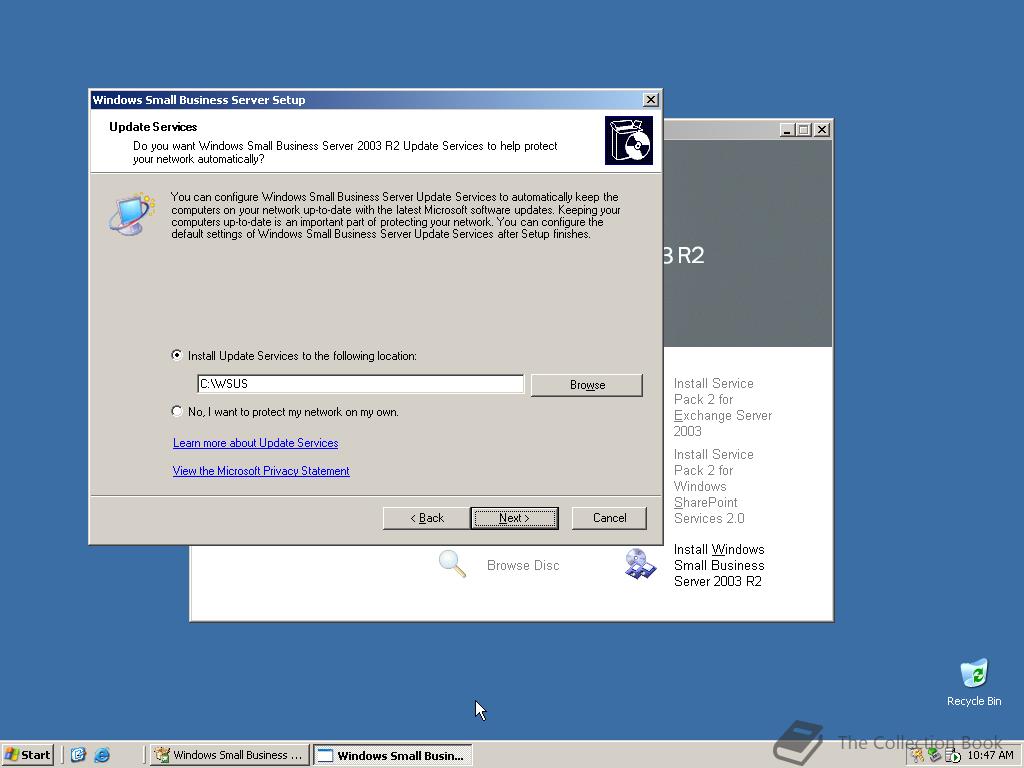Click the software box and disc icon in the setup header
This screenshot has height=768, width=1024.
628,140
